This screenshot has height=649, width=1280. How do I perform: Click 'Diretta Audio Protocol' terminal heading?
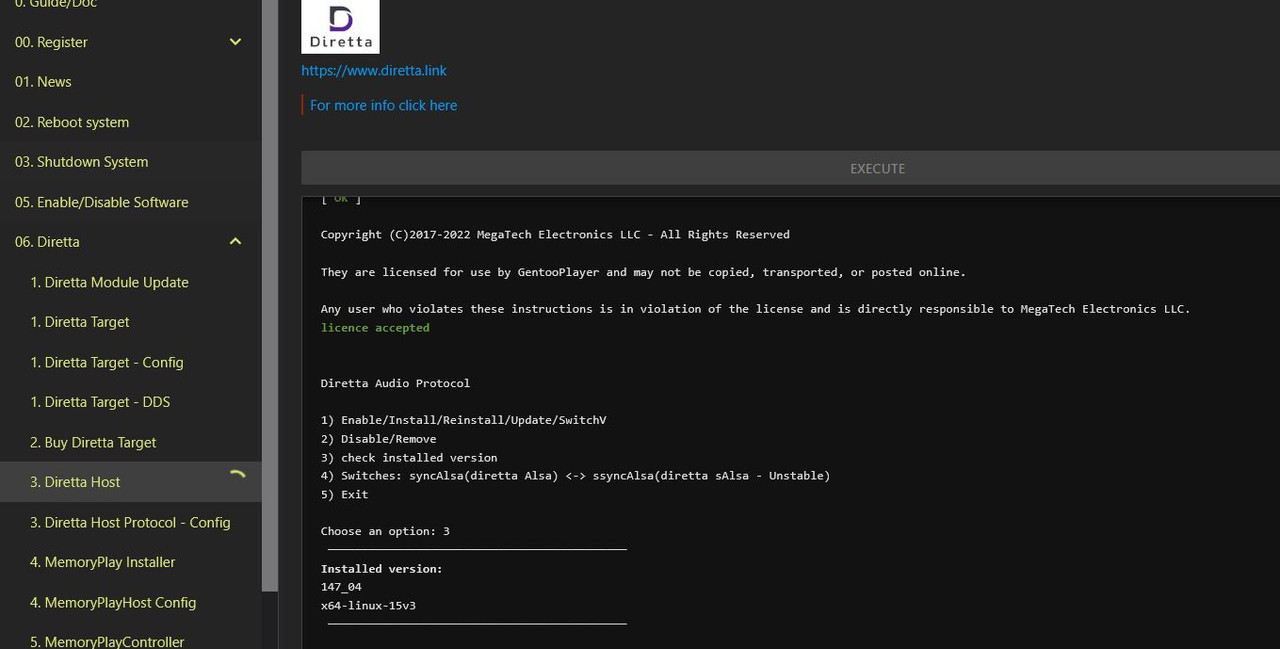tap(395, 383)
